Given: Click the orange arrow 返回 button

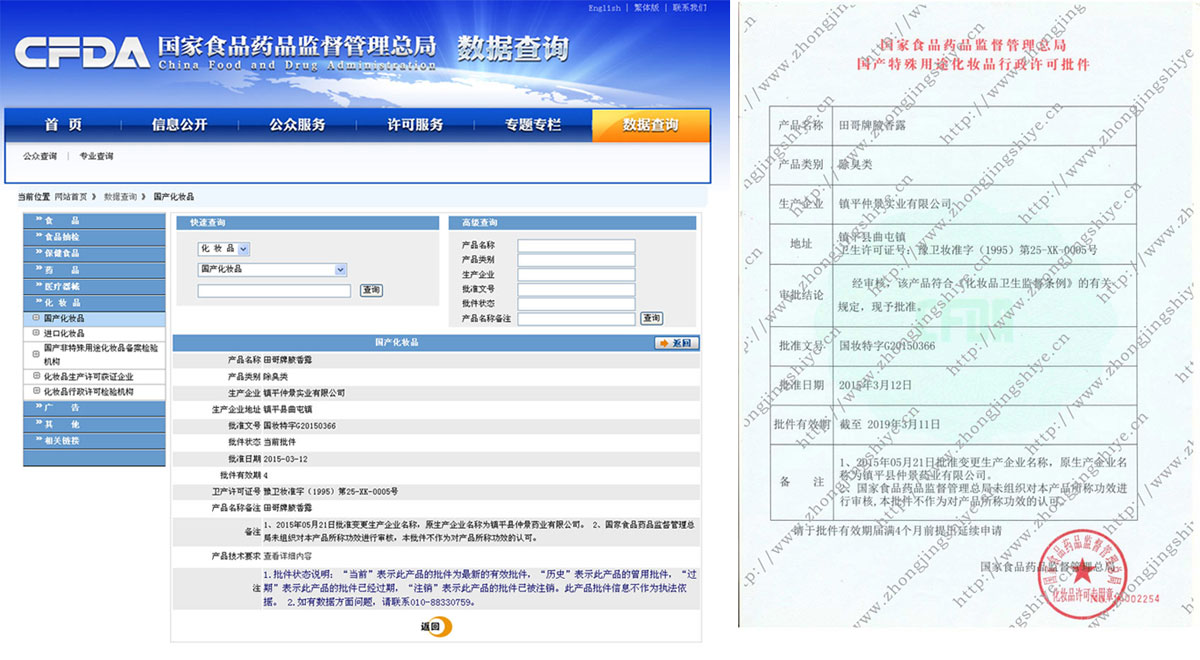Looking at the screenshot, I should tap(677, 343).
